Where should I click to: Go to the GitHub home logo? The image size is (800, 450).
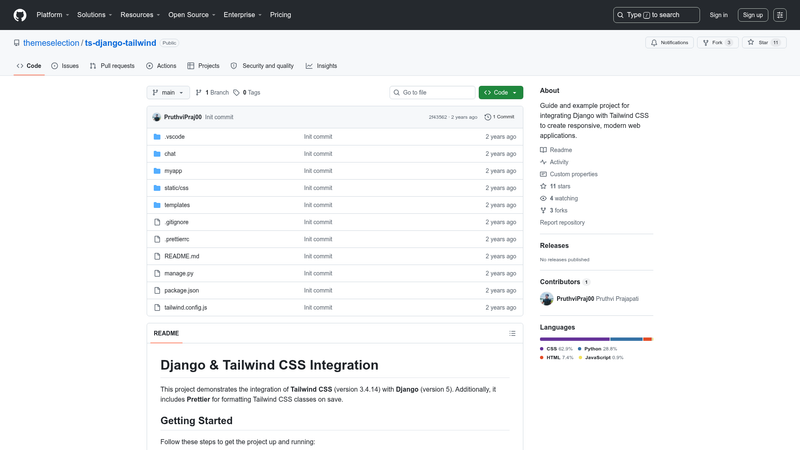coord(20,15)
